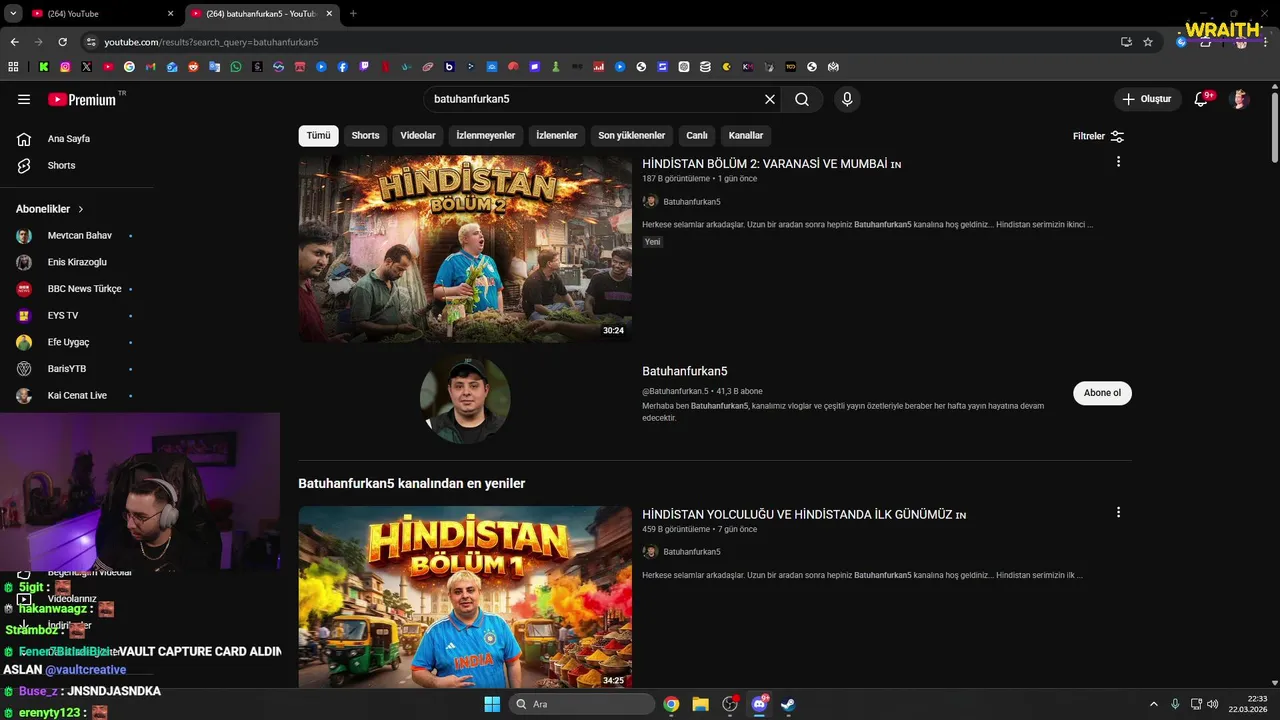Open the Twitch bookmark

click(x=364, y=67)
